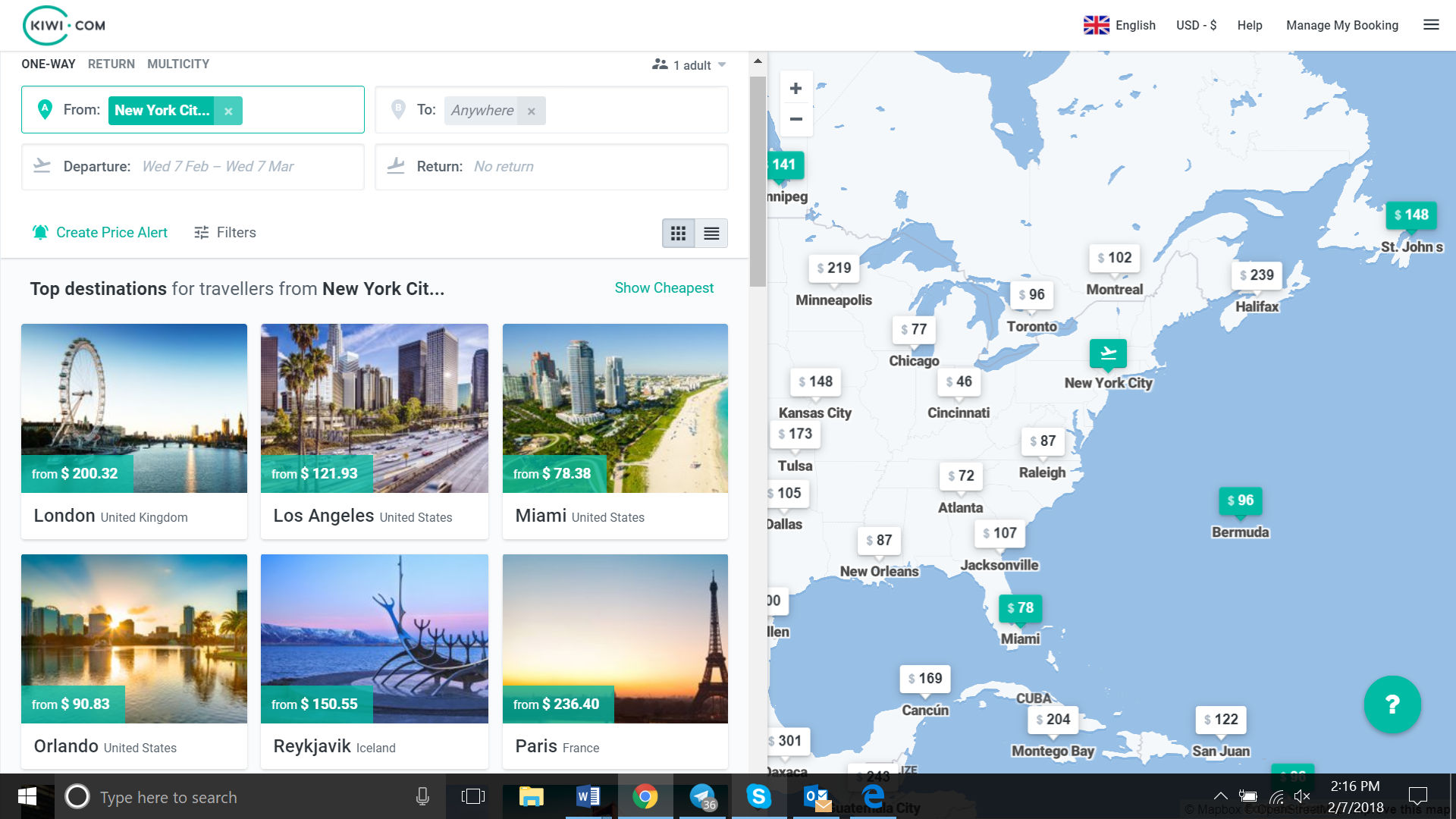The height and width of the screenshot is (819, 1456).
Task: Open the London destination card
Action: pyautogui.click(x=134, y=431)
